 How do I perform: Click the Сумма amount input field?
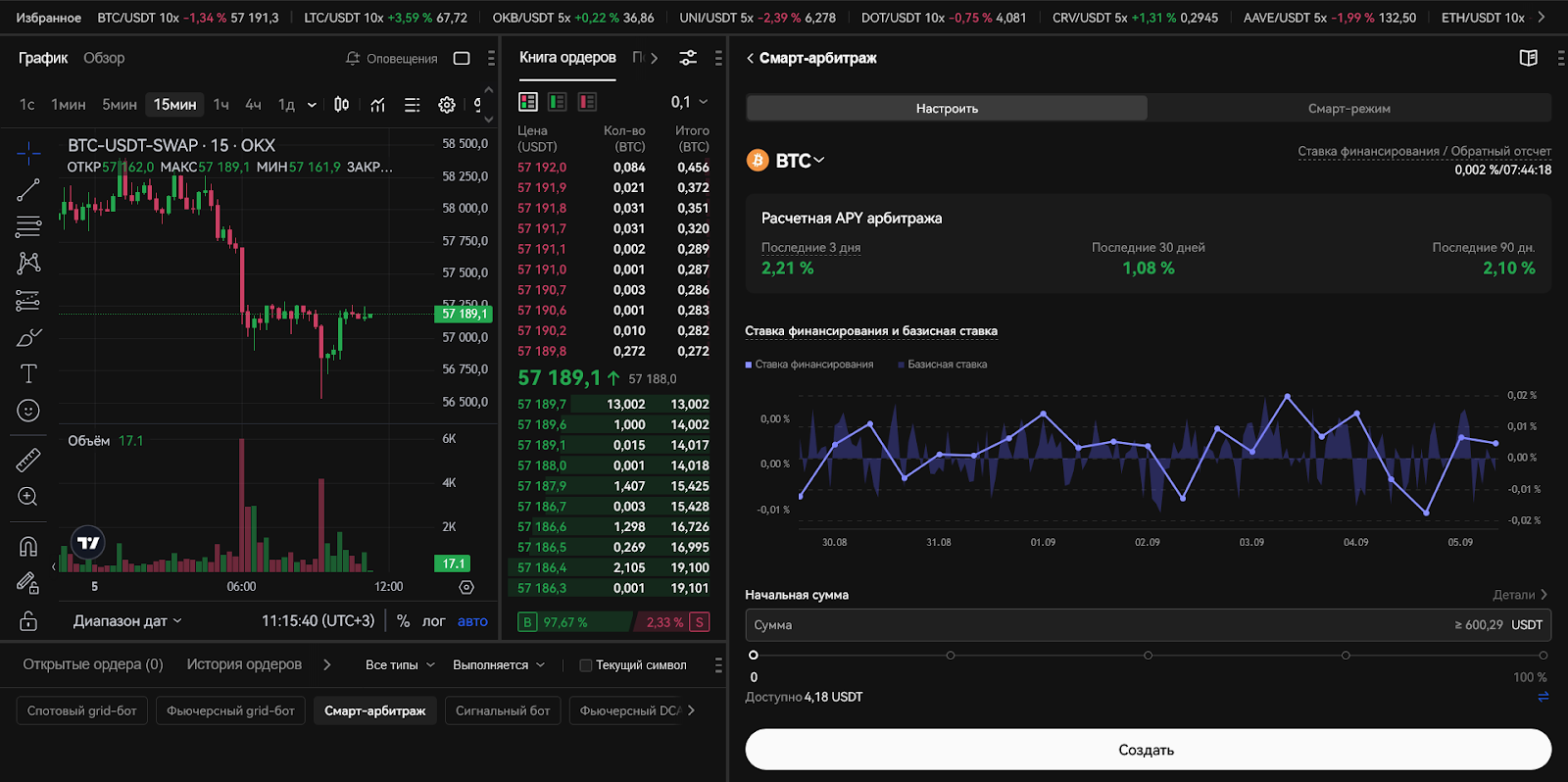(1148, 625)
